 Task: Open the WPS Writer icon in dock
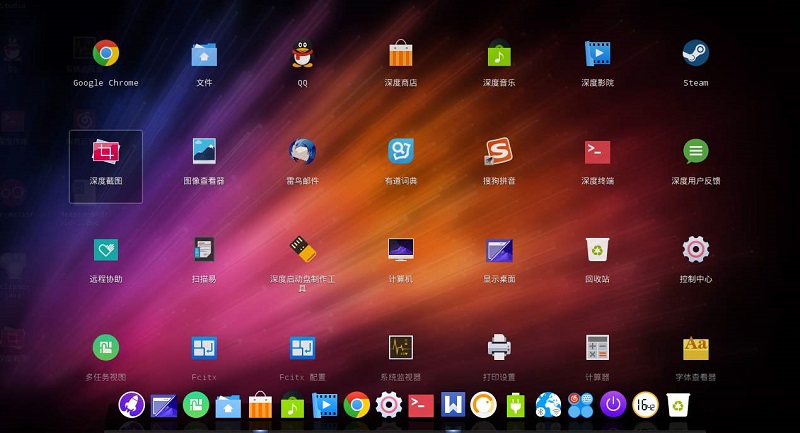pos(453,405)
